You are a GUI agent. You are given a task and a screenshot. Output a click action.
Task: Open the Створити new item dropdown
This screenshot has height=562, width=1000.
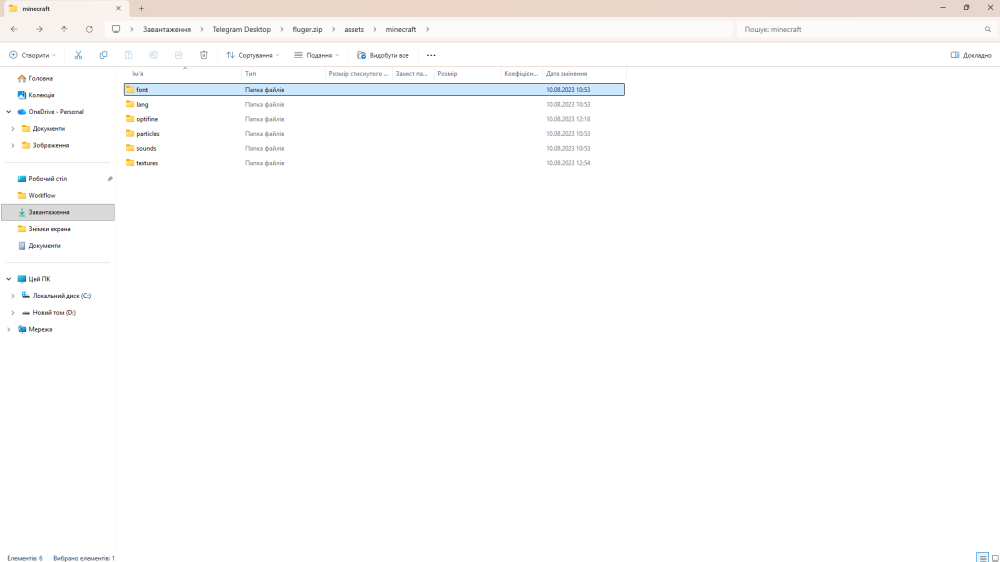click(x=33, y=55)
